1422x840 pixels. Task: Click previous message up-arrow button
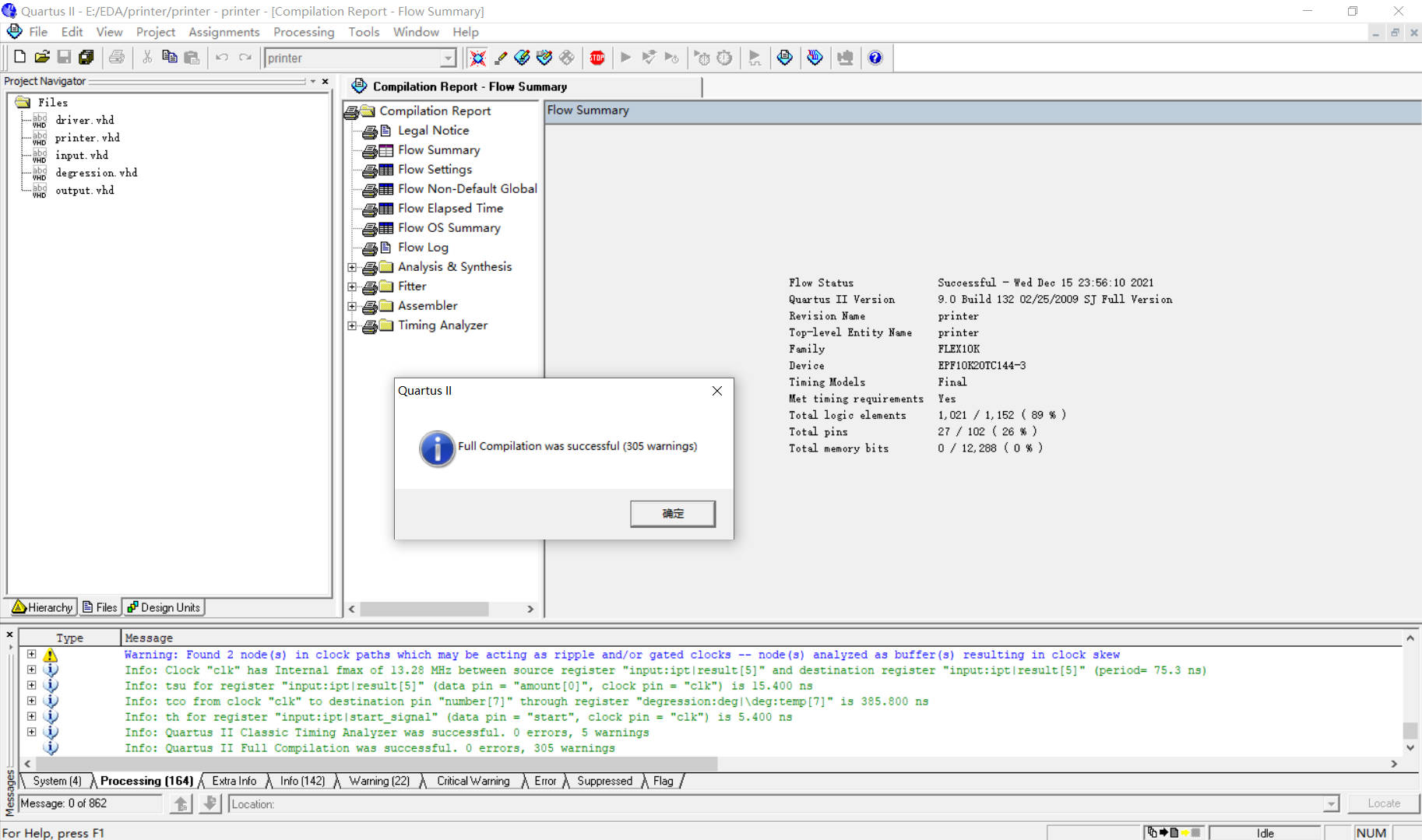click(x=181, y=803)
